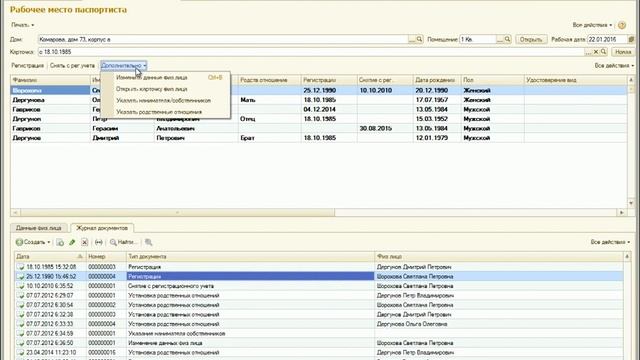Screen dimensions: 640x360
Task: Click the cancel search magnifier icon after Найти
Action: (149, 242)
